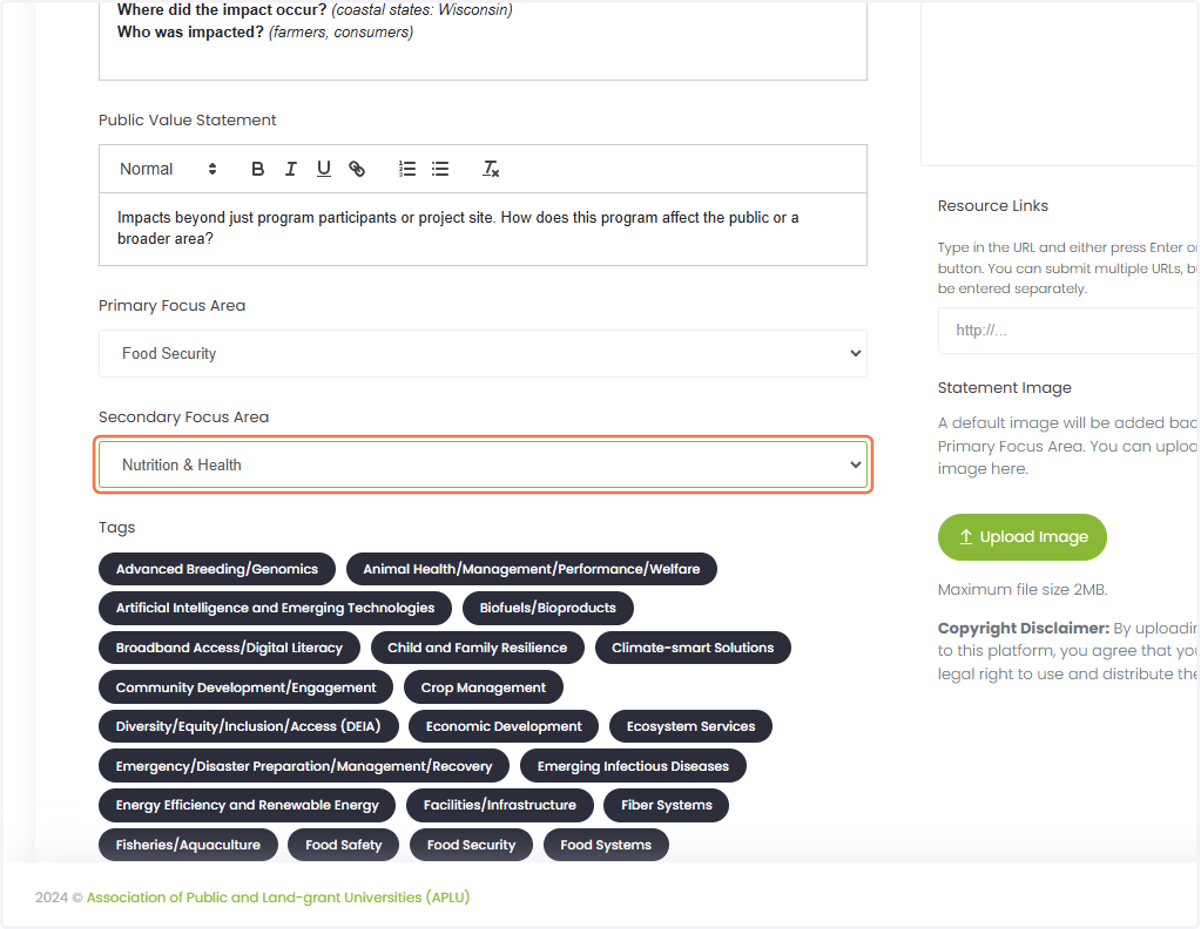Click the 'Public Value Statement' label
The image size is (1200, 929).
pyautogui.click(x=187, y=120)
